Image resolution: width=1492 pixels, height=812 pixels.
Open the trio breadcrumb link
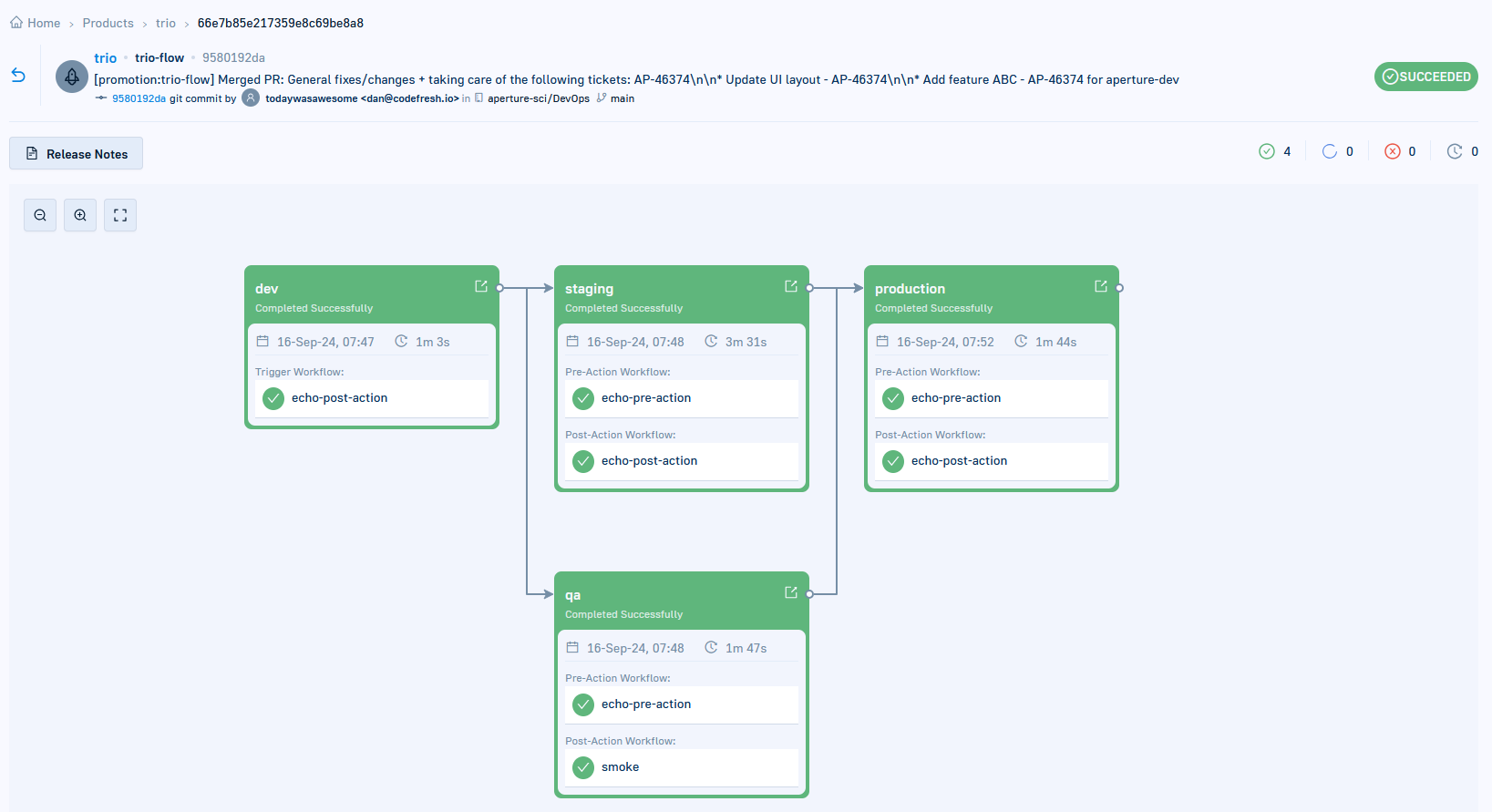[x=165, y=23]
